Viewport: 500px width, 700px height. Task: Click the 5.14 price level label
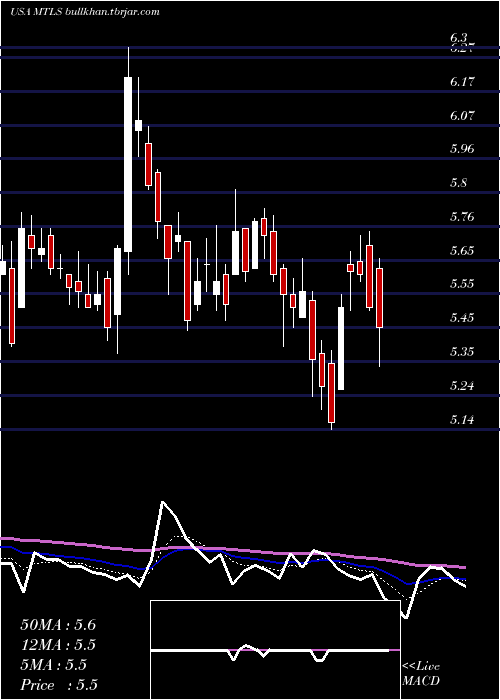point(462,419)
